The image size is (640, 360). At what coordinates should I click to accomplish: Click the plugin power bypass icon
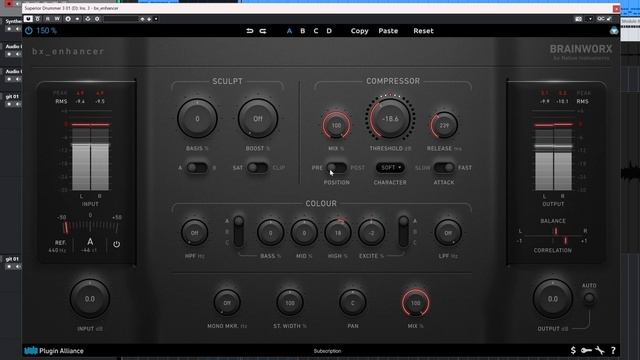[29, 31]
